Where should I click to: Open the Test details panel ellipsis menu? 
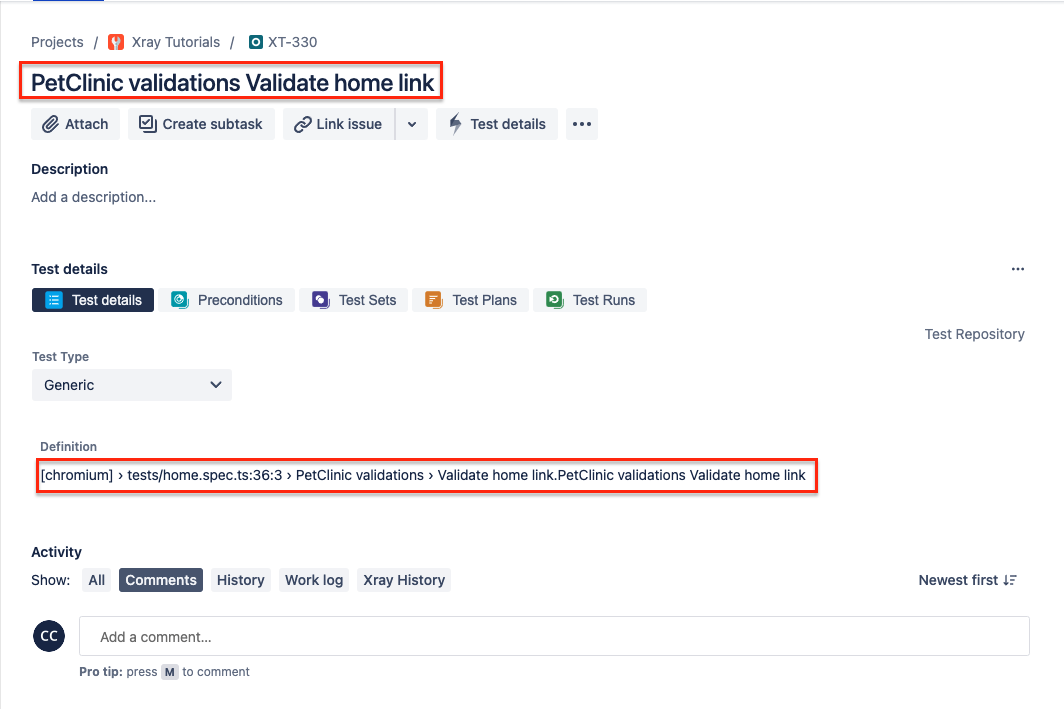pyautogui.click(x=1018, y=269)
